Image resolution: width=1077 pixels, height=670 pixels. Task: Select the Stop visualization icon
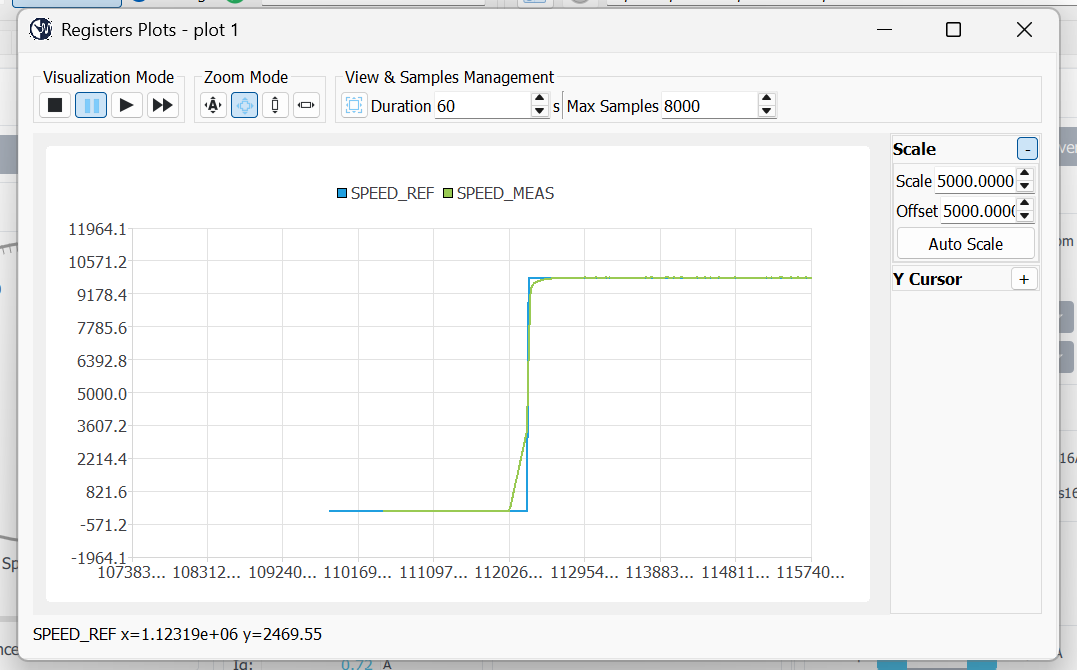pyautogui.click(x=54, y=105)
